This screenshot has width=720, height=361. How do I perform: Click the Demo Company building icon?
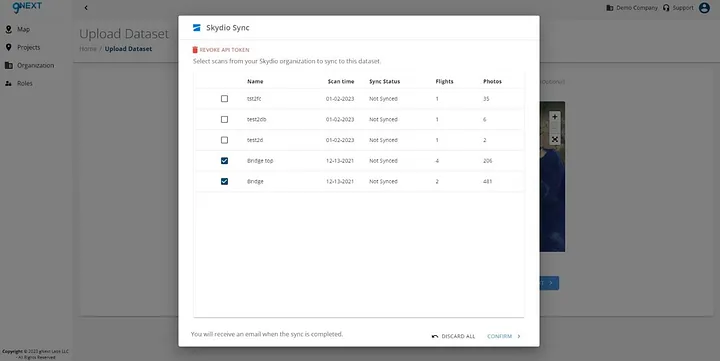(610, 8)
